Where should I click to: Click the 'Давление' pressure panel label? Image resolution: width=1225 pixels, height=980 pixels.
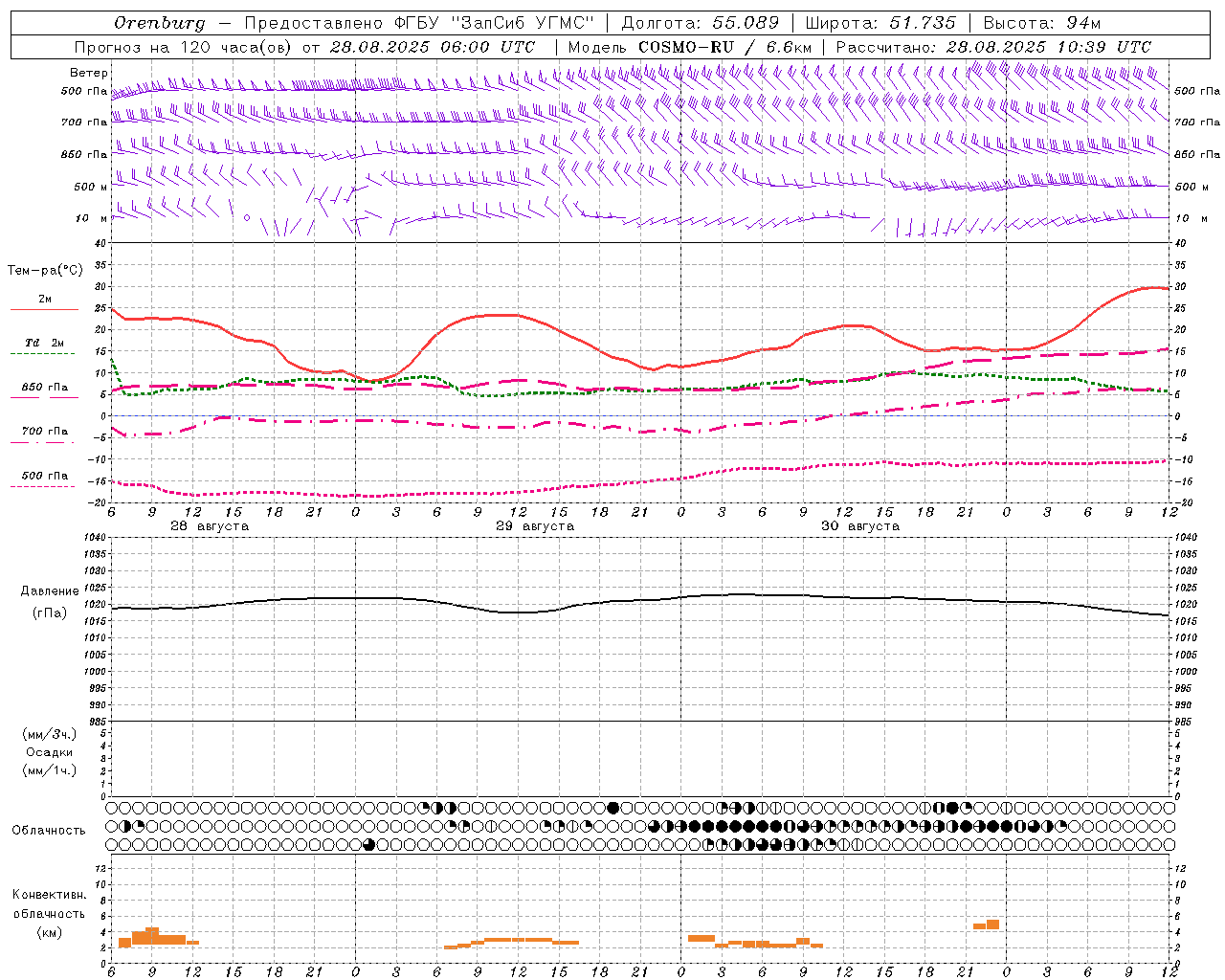tap(50, 591)
